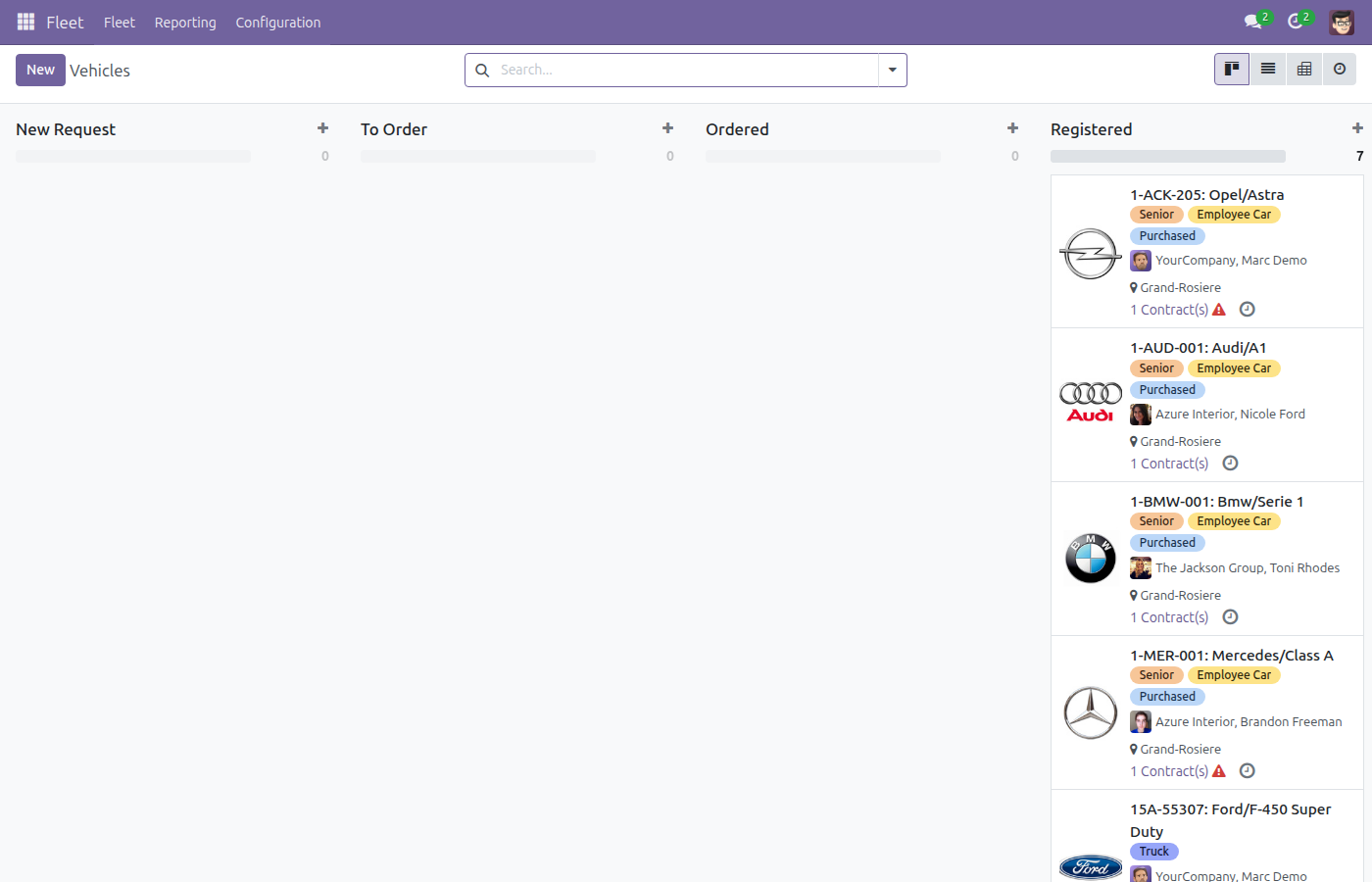Viewport: 1372px width, 882px height.
Task: Open the activities clock icon in header
Action: [1296, 22]
